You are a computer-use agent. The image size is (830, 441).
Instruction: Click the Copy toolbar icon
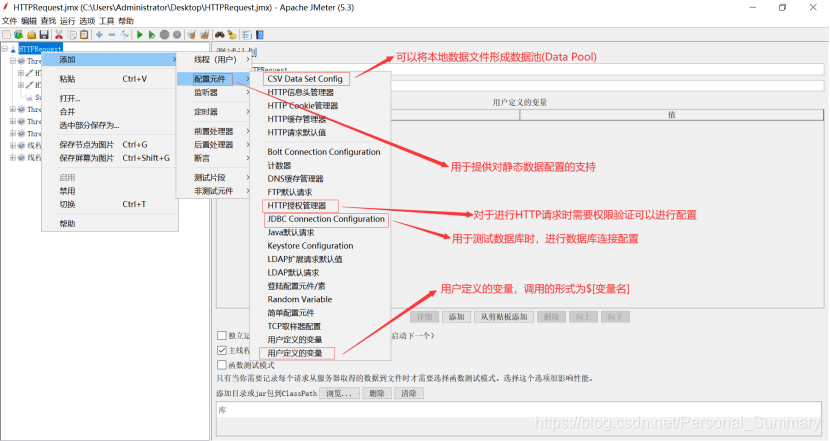click(x=71, y=35)
